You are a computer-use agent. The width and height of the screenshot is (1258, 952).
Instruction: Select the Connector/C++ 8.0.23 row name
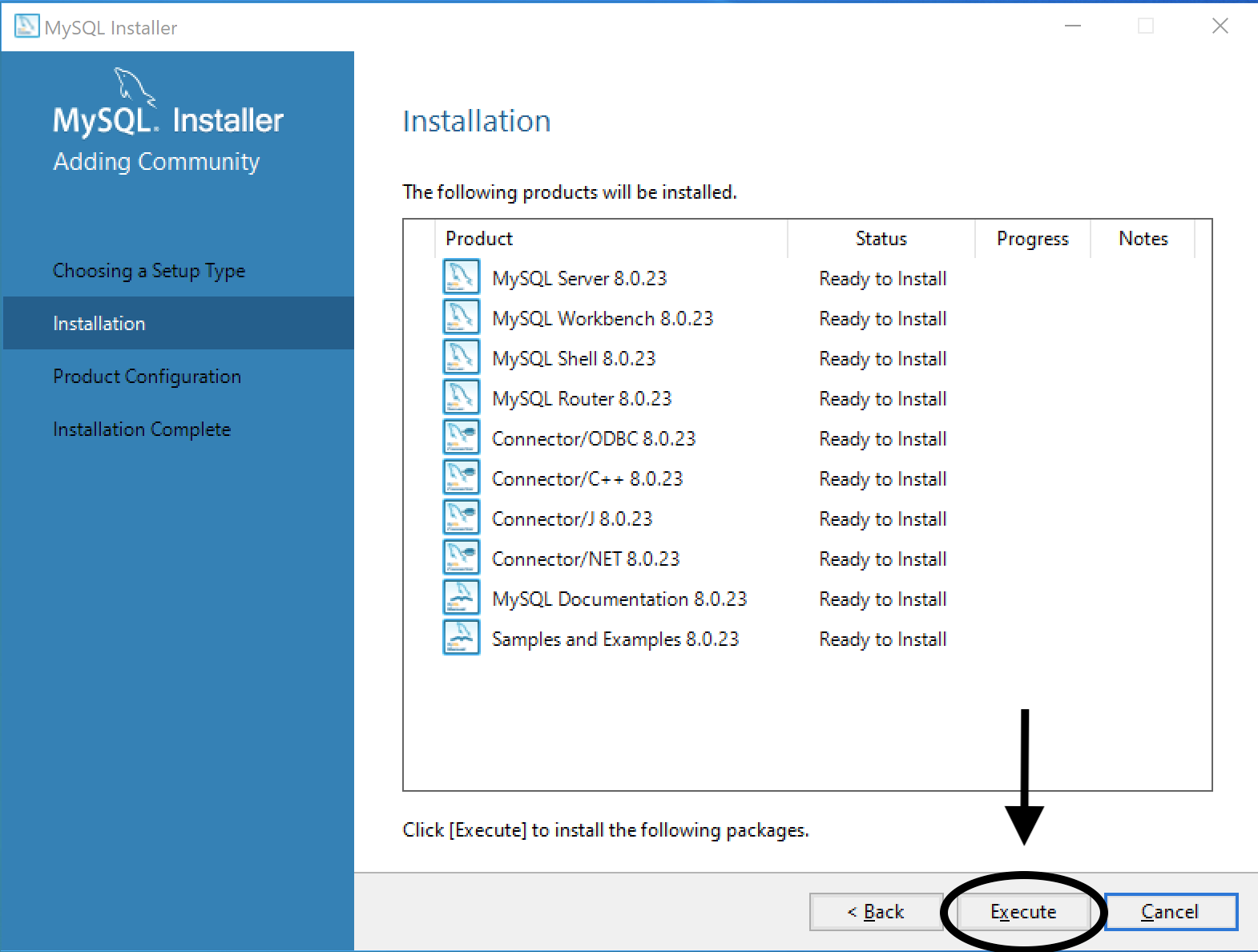[x=587, y=478]
